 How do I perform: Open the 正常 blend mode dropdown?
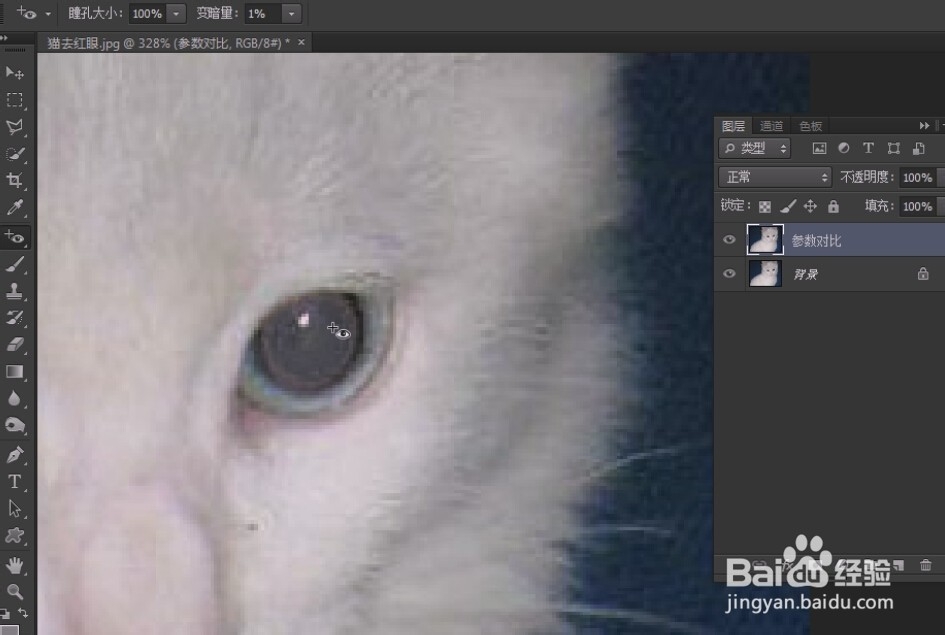[x=775, y=177]
